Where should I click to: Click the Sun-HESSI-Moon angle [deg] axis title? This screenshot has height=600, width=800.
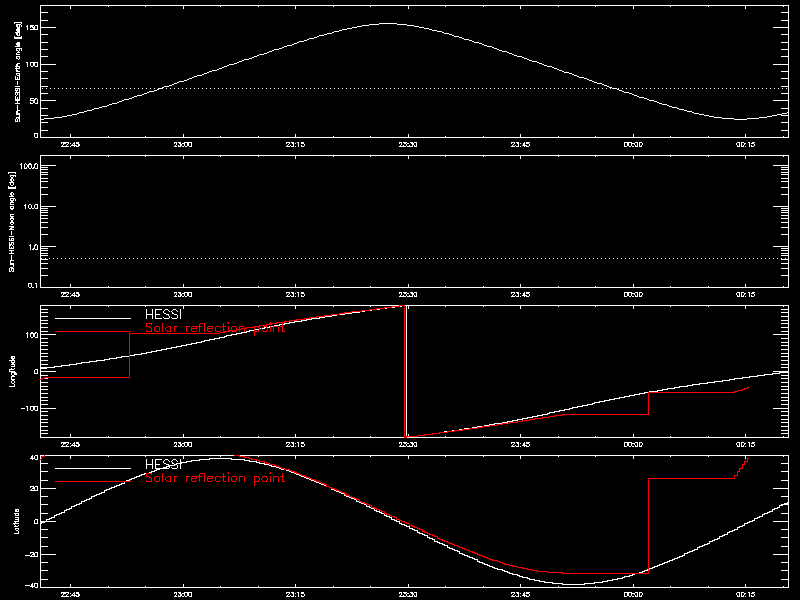[x=13, y=221]
